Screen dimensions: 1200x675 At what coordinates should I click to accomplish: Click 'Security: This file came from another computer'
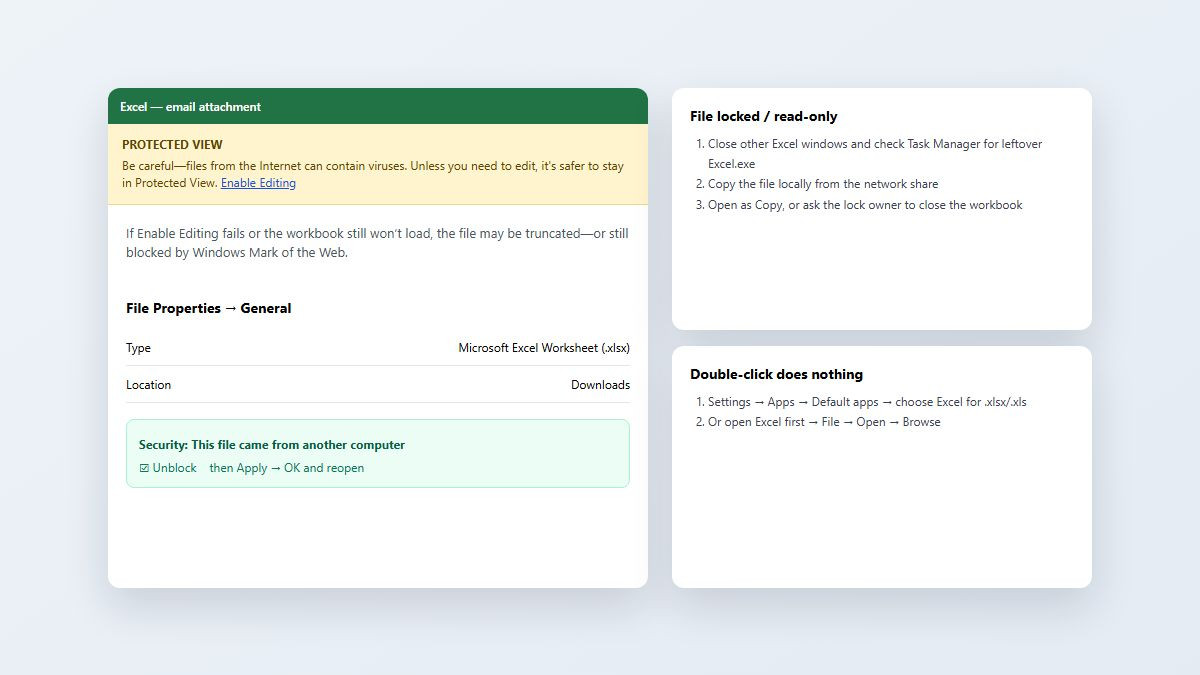point(272,445)
